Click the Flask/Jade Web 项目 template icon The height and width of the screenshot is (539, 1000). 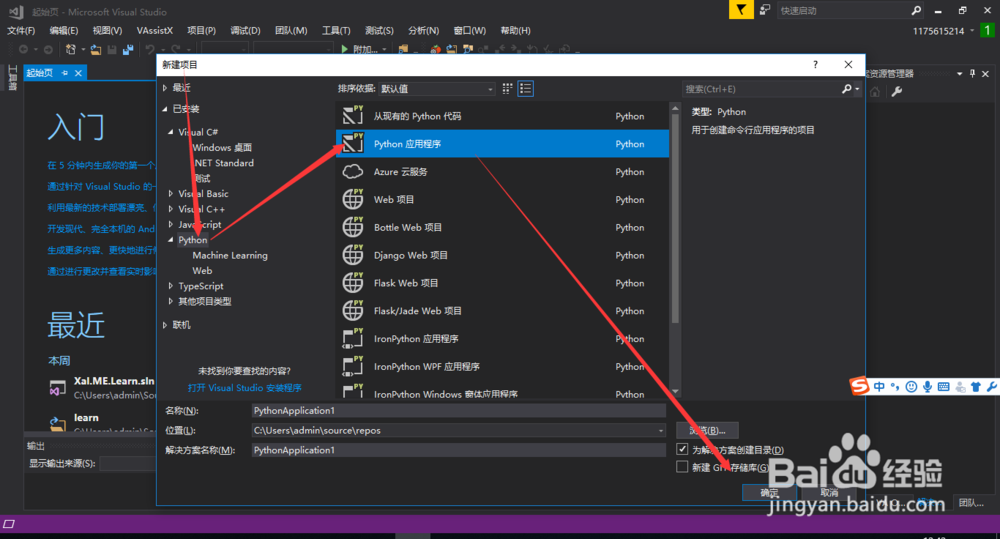tap(353, 311)
